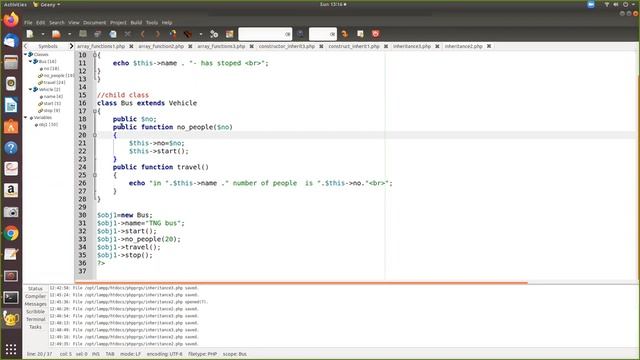
Task: Open the Search menu
Action: pos(57,23)
